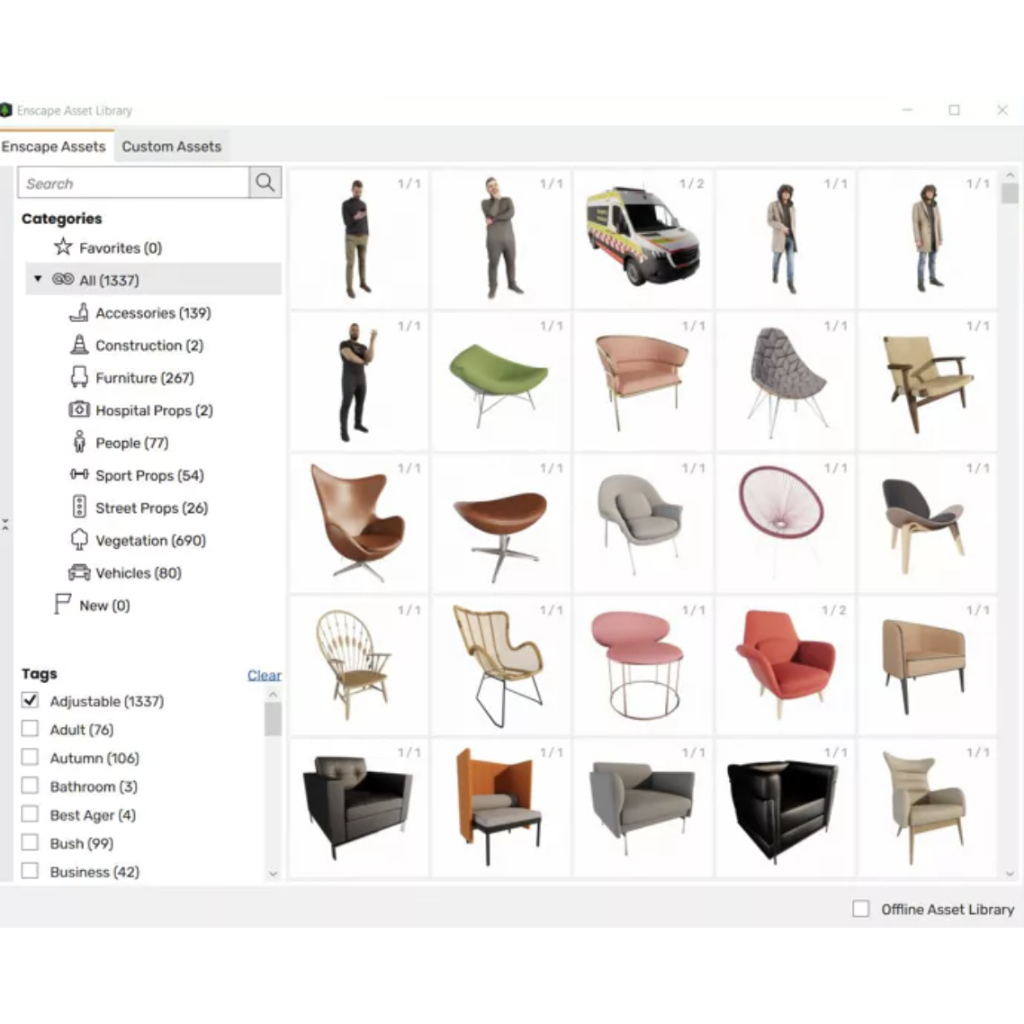The width and height of the screenshot is (1024, 1024).
Task: Click the search magnifier icon
Action: click(265, 182)
